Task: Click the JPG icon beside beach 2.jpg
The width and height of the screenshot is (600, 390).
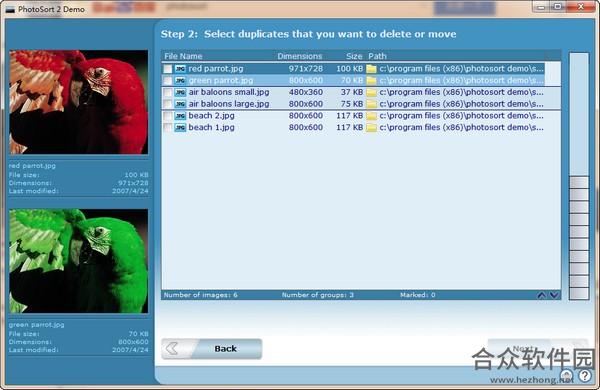Action: click(180, 116)
